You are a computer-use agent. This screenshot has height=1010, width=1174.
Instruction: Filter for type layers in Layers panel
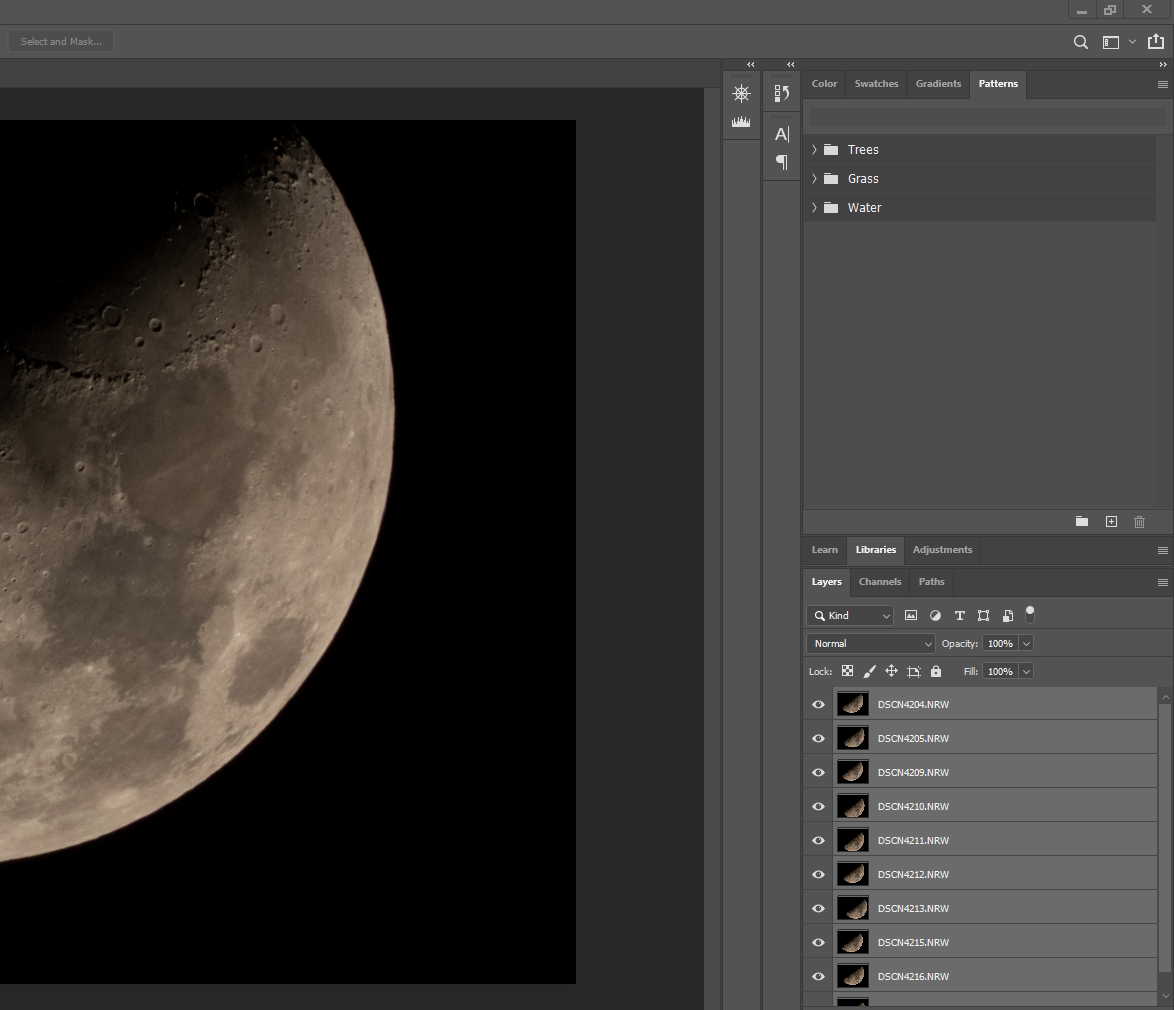[x=959, y=615]
